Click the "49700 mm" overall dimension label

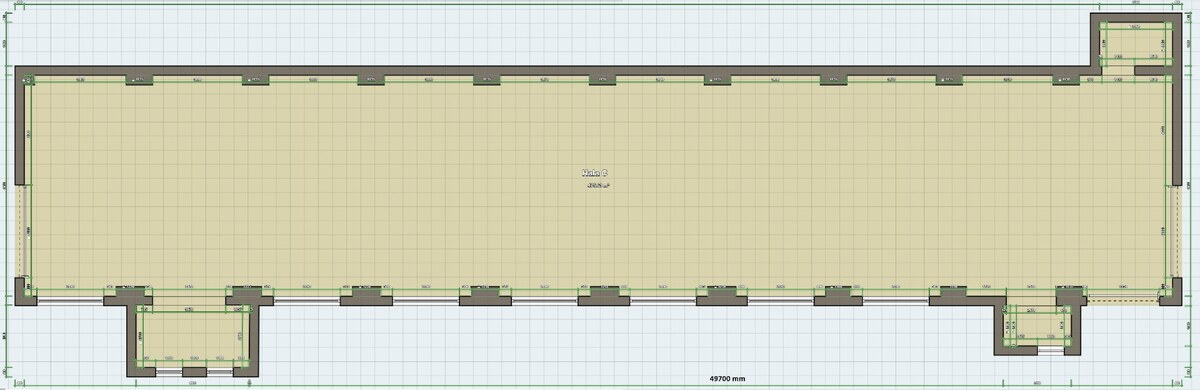pyautogui.click(x=728, y=379)
